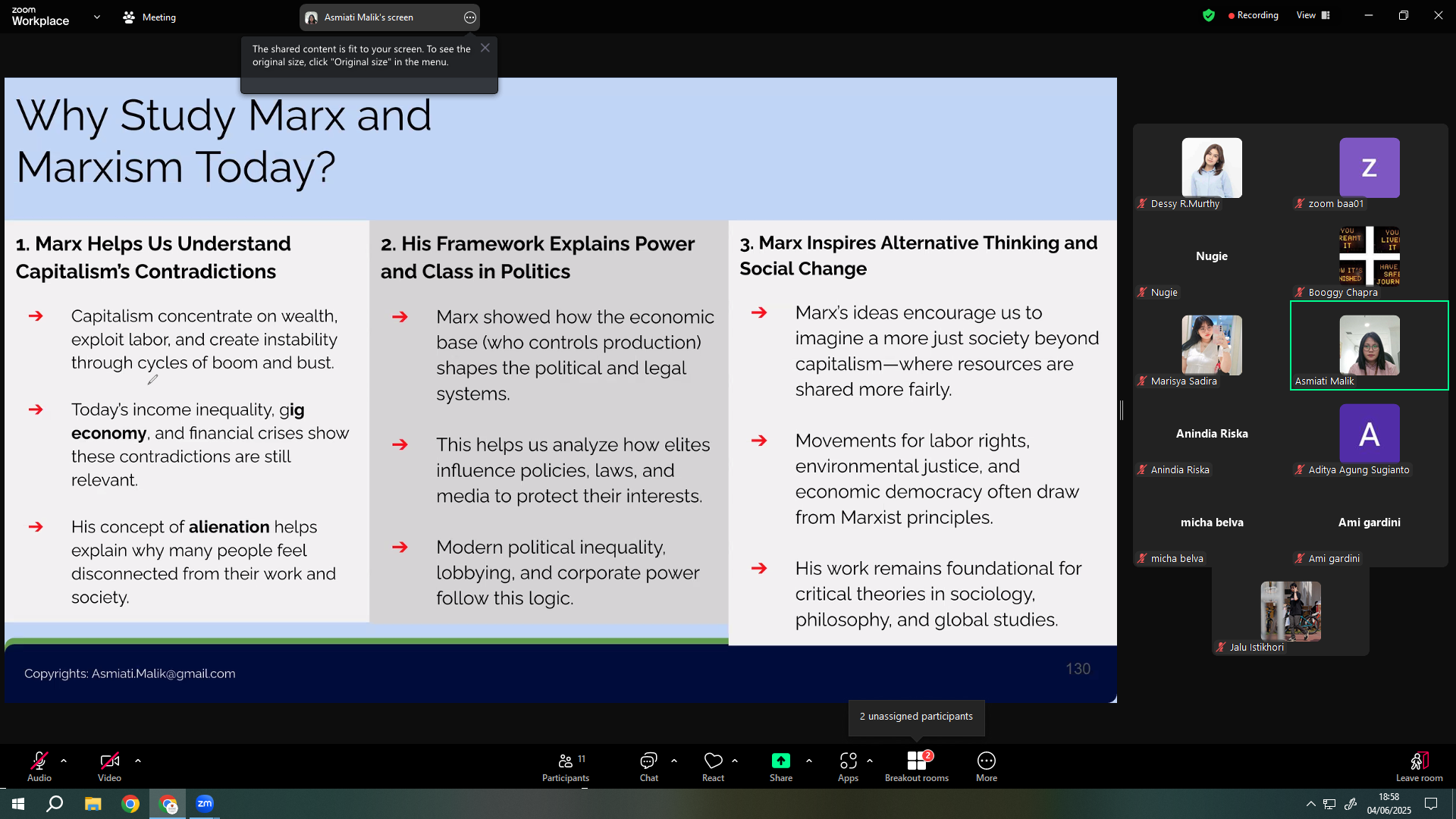
Task: Click the copyright email Asmiati.Malik@gmail.com
Action: point(163,673)
